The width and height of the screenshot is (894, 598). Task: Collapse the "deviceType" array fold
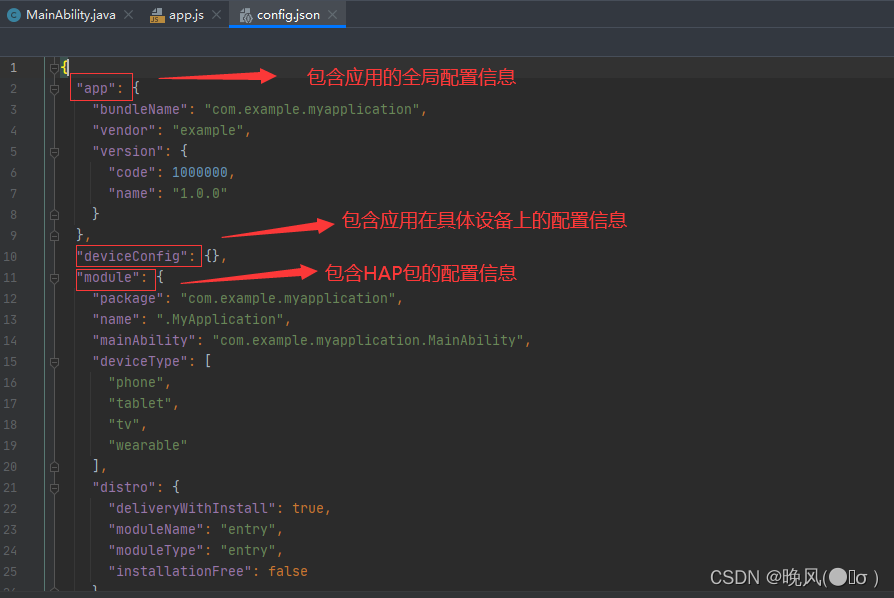coord(54,361)
